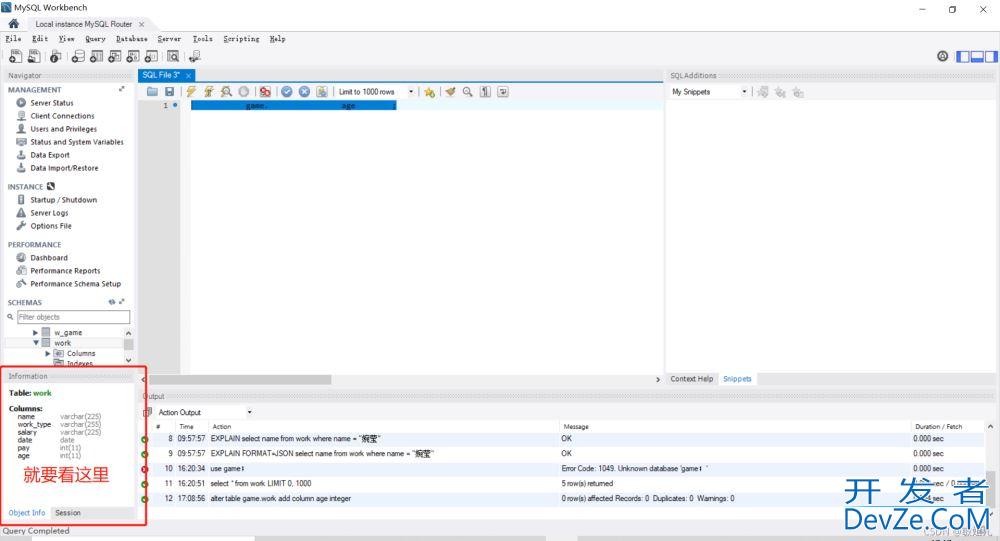Open inspector for selected object icon
The height and width of the screenshot is (541, 1000).
pyautogui.click(x=56, y=57)
